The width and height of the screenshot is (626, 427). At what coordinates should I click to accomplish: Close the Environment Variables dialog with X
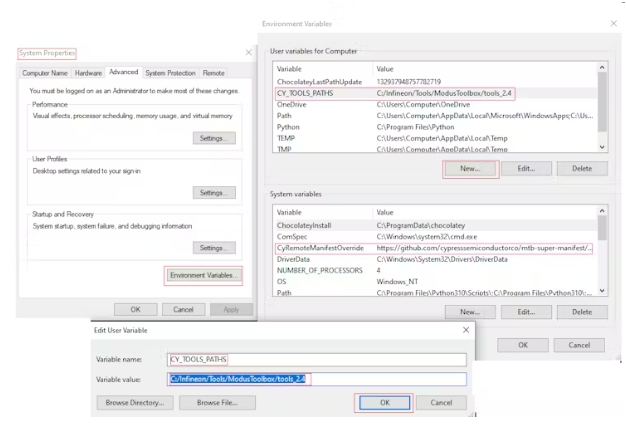[612, 22]
